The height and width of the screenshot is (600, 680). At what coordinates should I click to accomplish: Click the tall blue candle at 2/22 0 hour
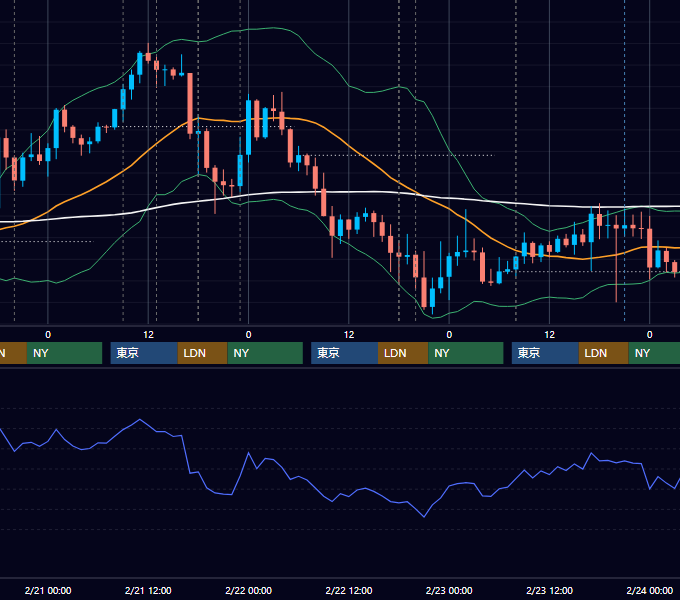(248, 127)
